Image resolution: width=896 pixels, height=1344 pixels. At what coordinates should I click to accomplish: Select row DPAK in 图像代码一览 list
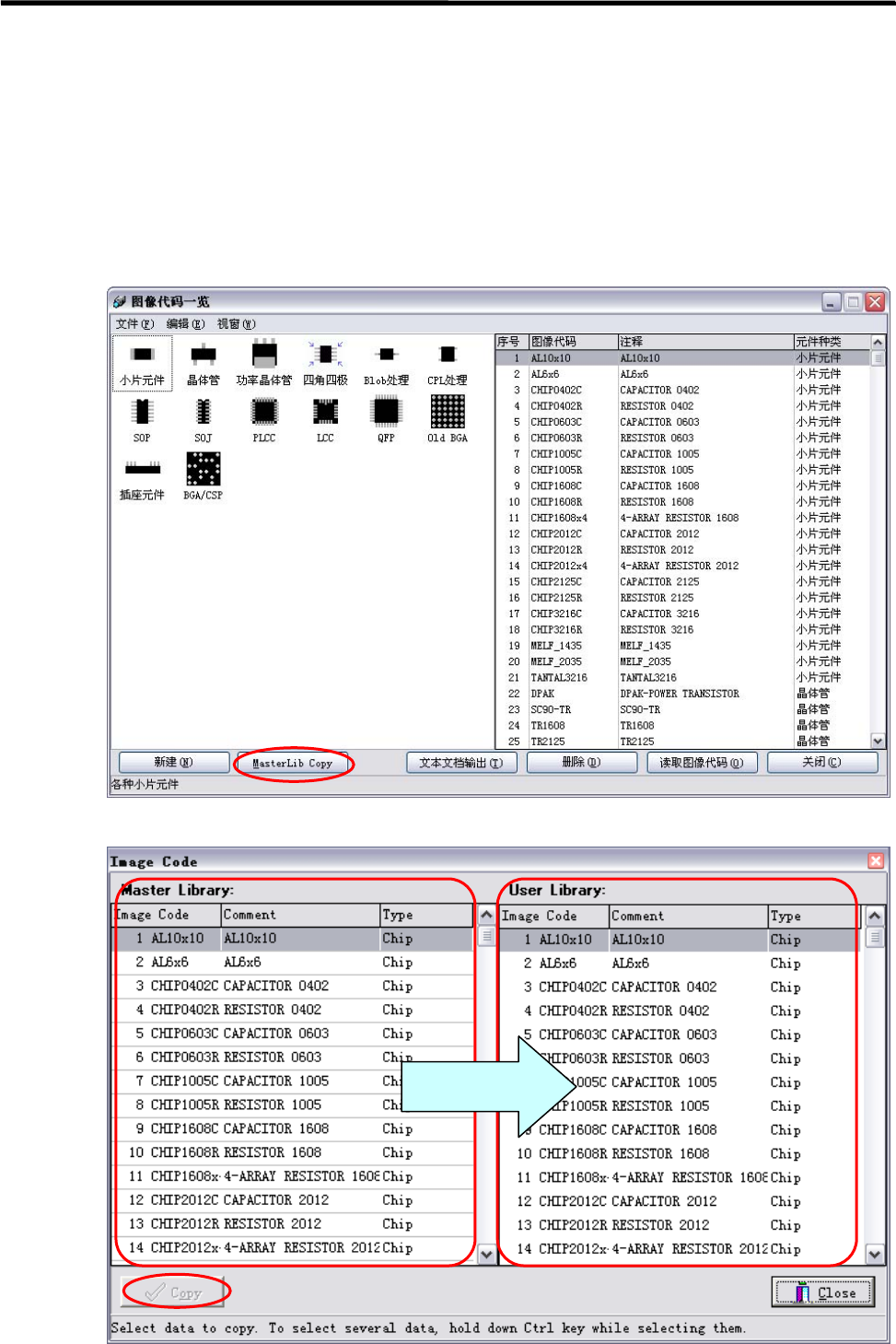click(682, 694)
